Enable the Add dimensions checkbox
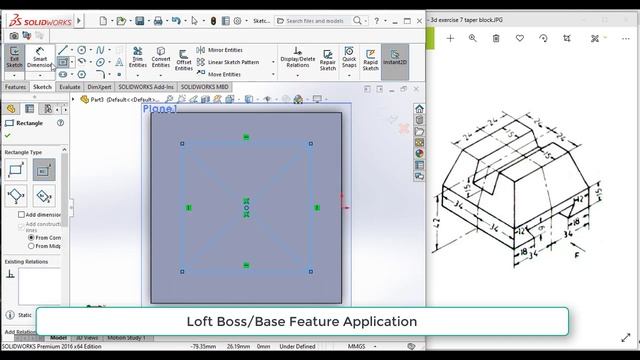This screenshot has width=640, height=360. [21, 215]
